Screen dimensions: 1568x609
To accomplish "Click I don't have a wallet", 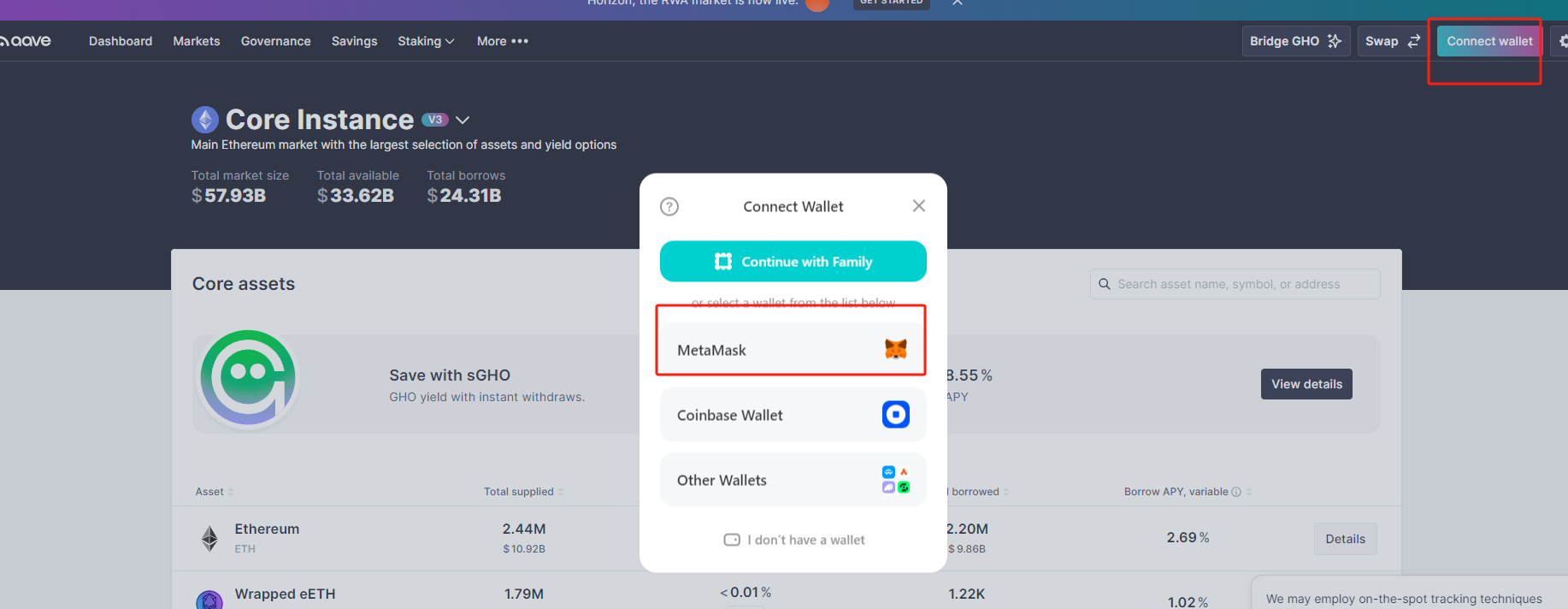I will click(794, 540).
